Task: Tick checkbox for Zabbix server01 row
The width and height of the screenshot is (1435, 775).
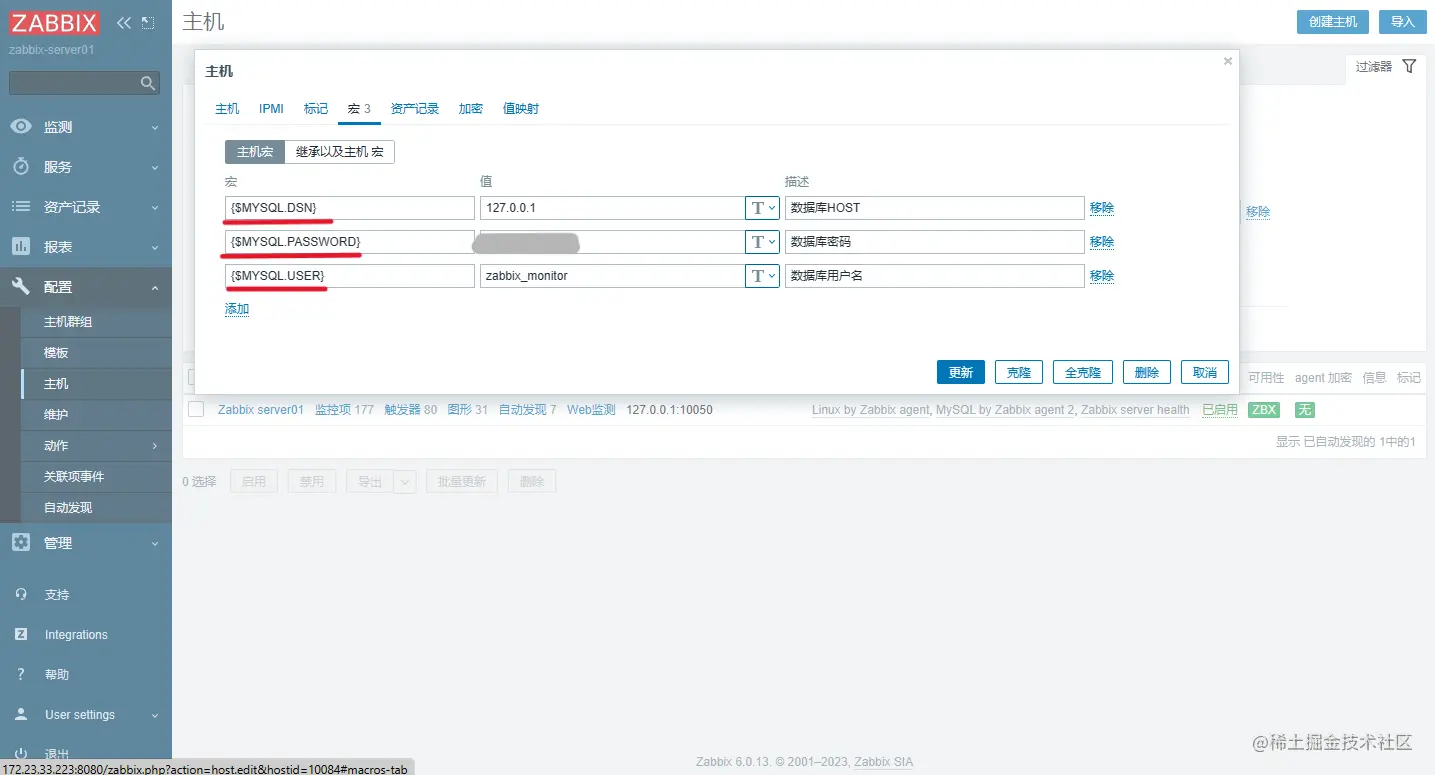Action: click(x=196, y=409)
